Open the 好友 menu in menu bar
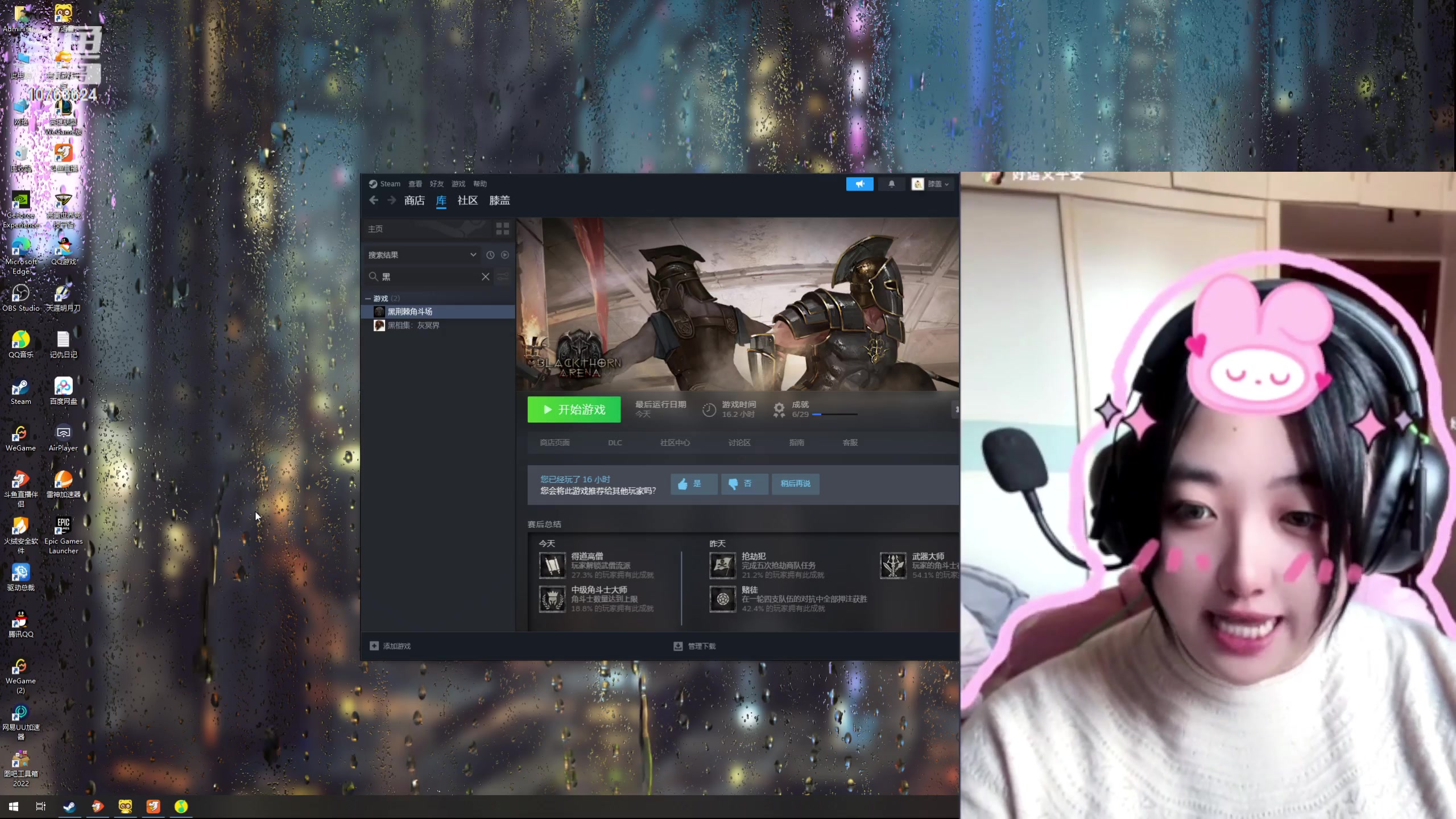1456x819 pixels. pos(436,184)
